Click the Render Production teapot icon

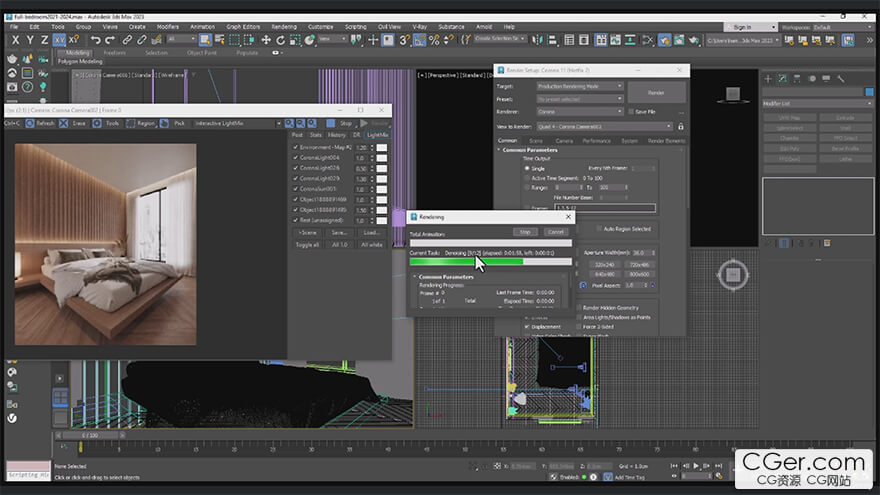694,40
